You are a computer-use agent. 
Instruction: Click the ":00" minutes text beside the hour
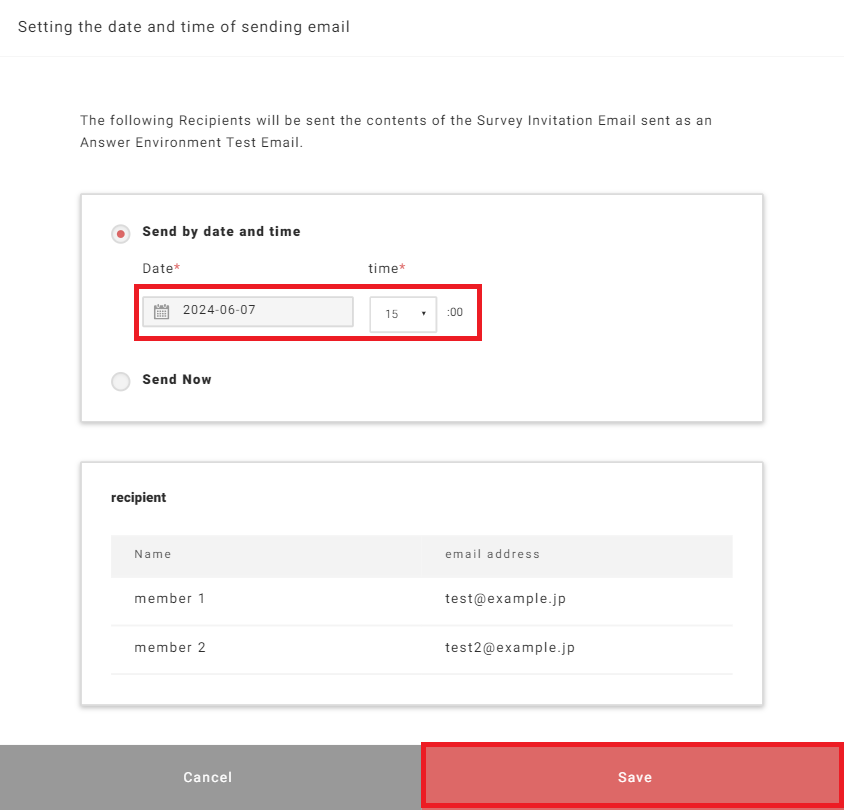455,313
